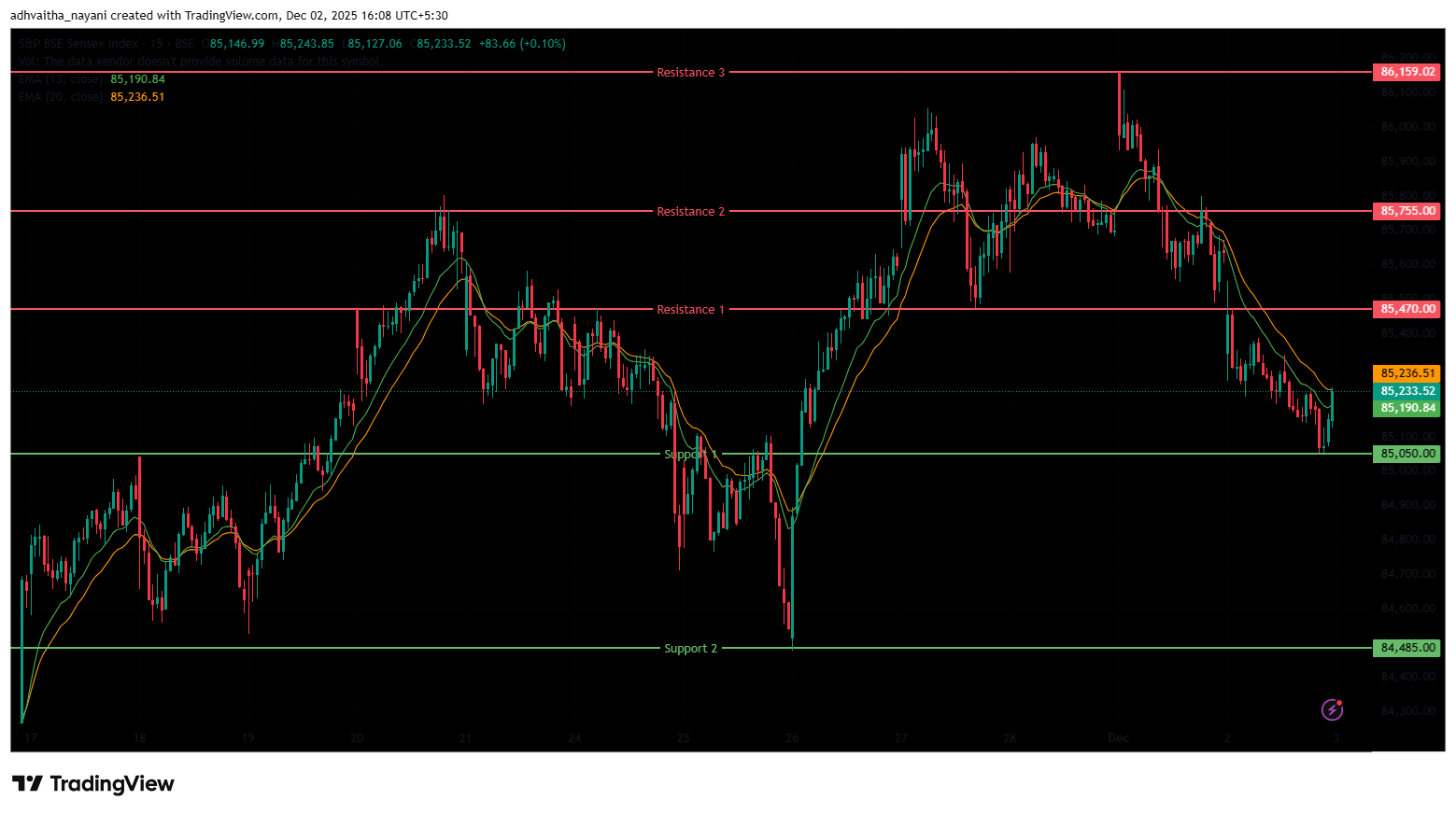1456x814 pixels.
Task: Click the orange 85,236.51 tag on price axis
Action: tap(1407, 373)
